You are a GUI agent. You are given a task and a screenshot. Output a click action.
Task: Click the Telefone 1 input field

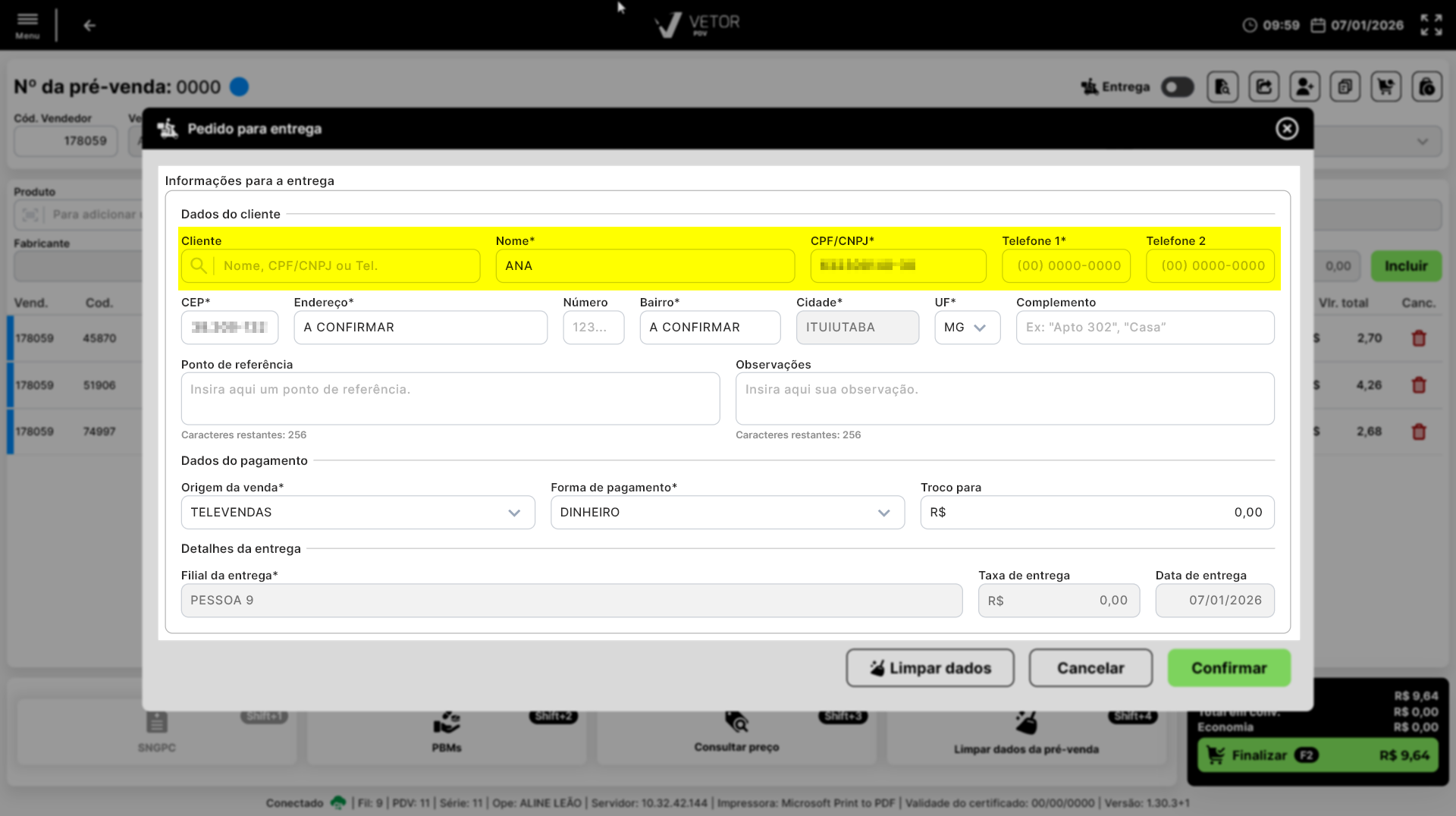tap(1065, 266)
